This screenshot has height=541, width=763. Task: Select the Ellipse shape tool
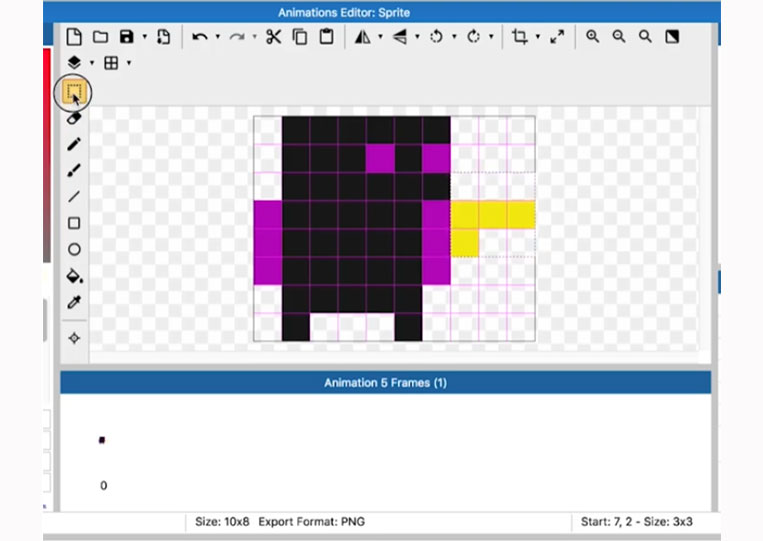74,250
